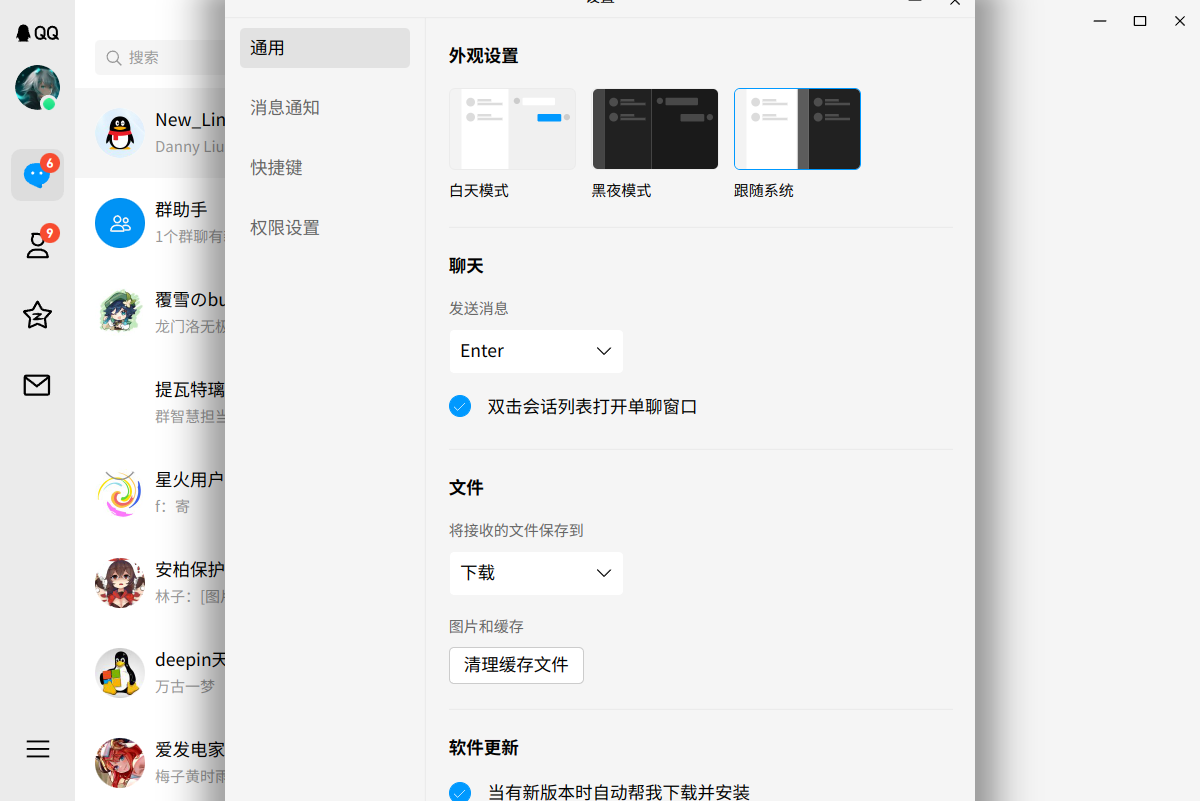The height and width of the screenshot is (801, 1200).
Task: Open the 快捷键 settings section
Action: click(x=276, y=167)
